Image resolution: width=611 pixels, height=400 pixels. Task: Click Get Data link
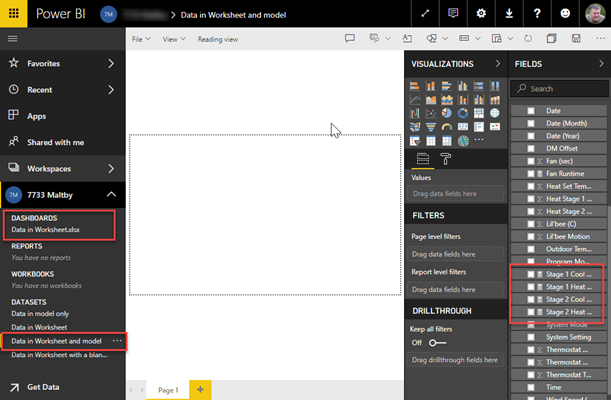[43, 387]
